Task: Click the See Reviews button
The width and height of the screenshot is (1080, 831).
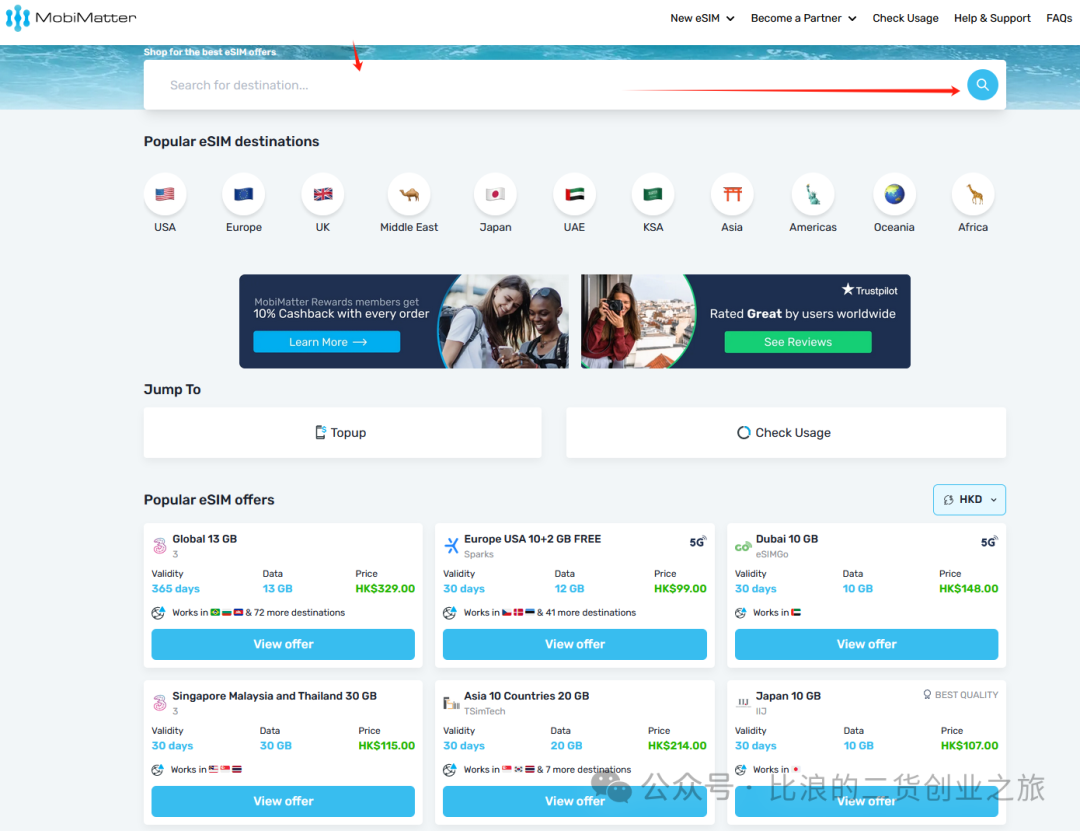Action: pyautogui.click(x=798, y=342)
